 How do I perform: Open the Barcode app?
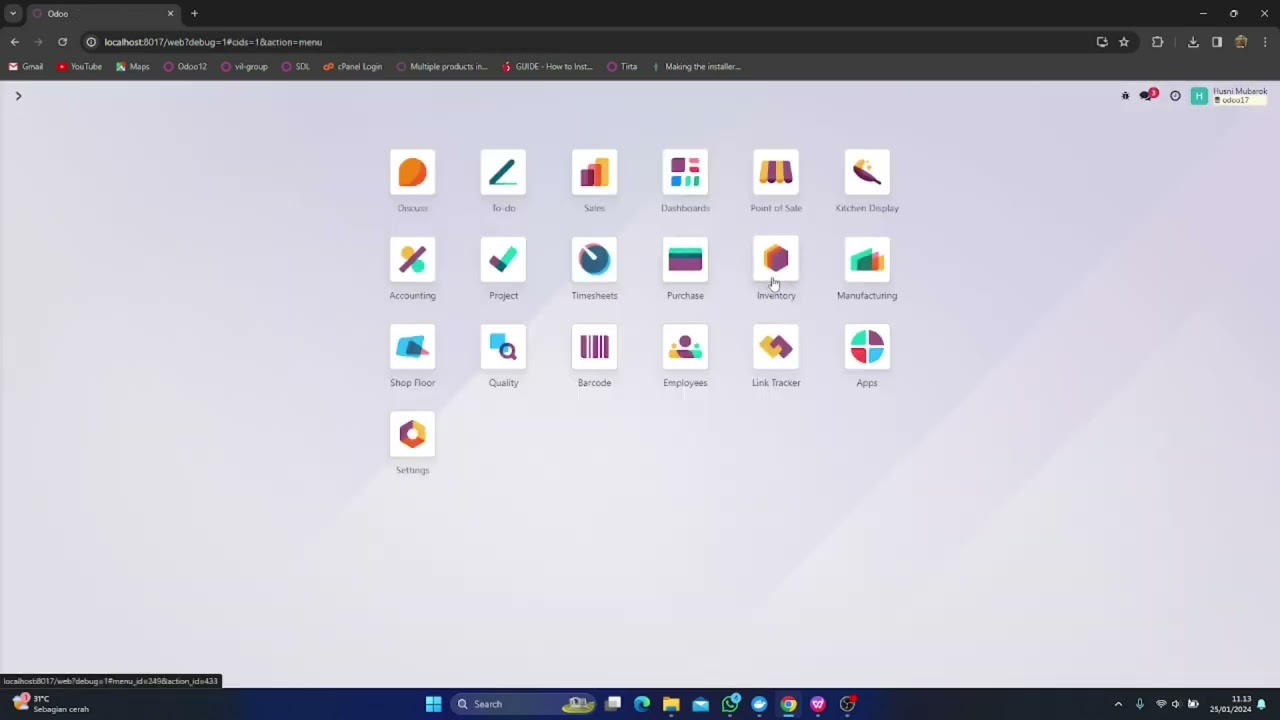click(594, 347)
